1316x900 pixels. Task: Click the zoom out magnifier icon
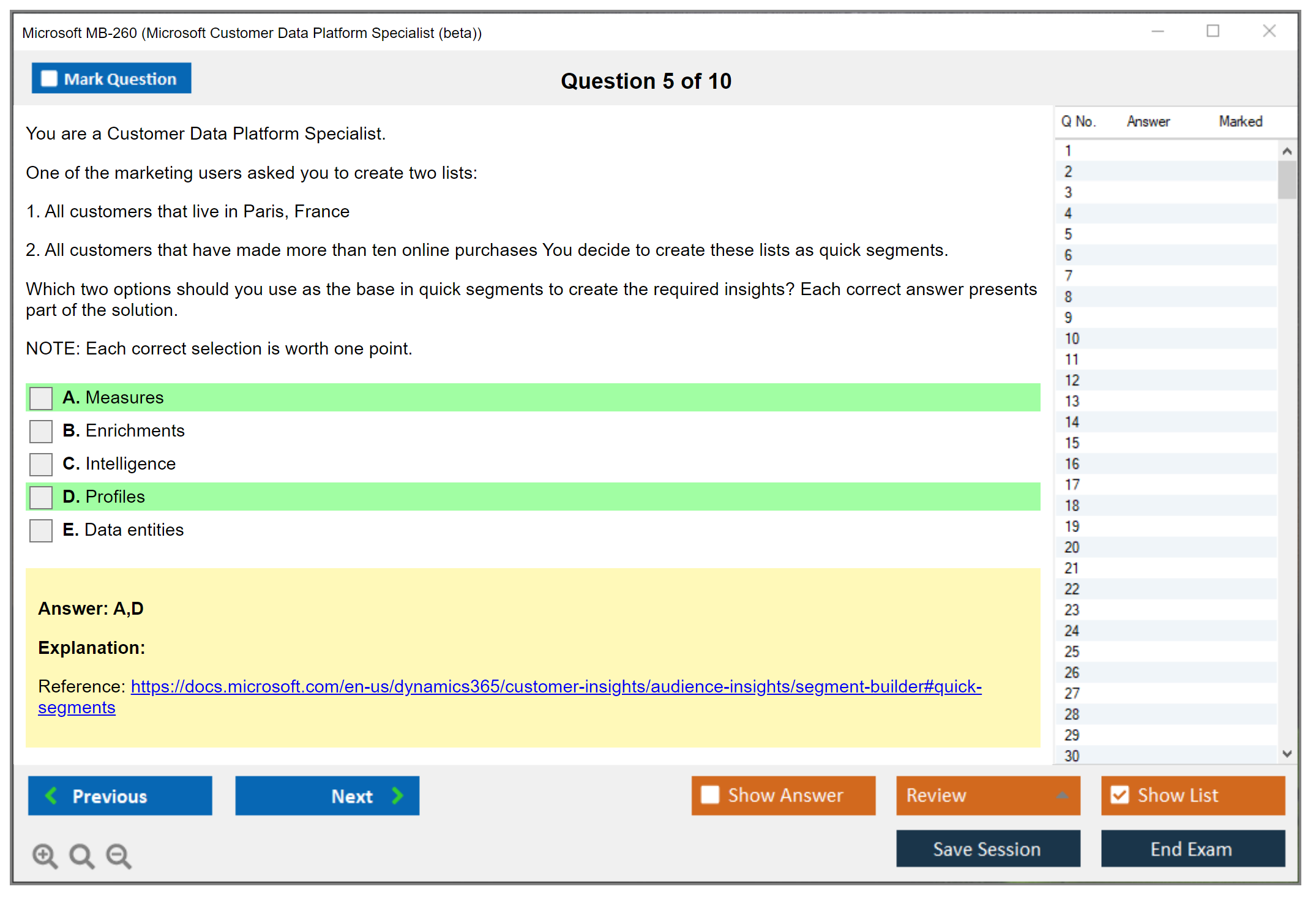[x=119, y=855]
